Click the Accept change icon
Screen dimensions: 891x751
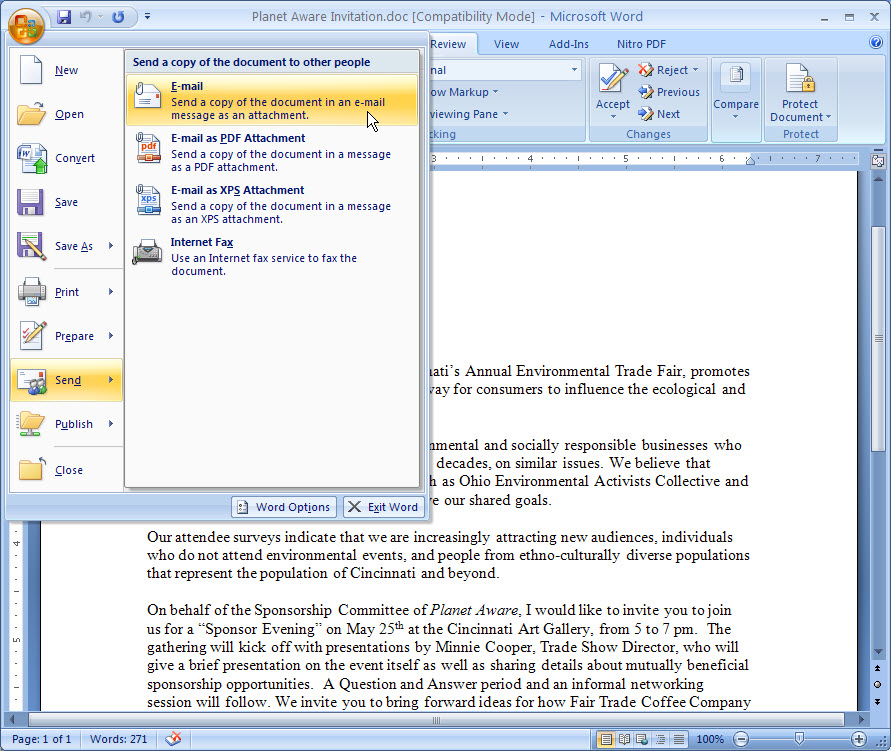coord(613,80)
